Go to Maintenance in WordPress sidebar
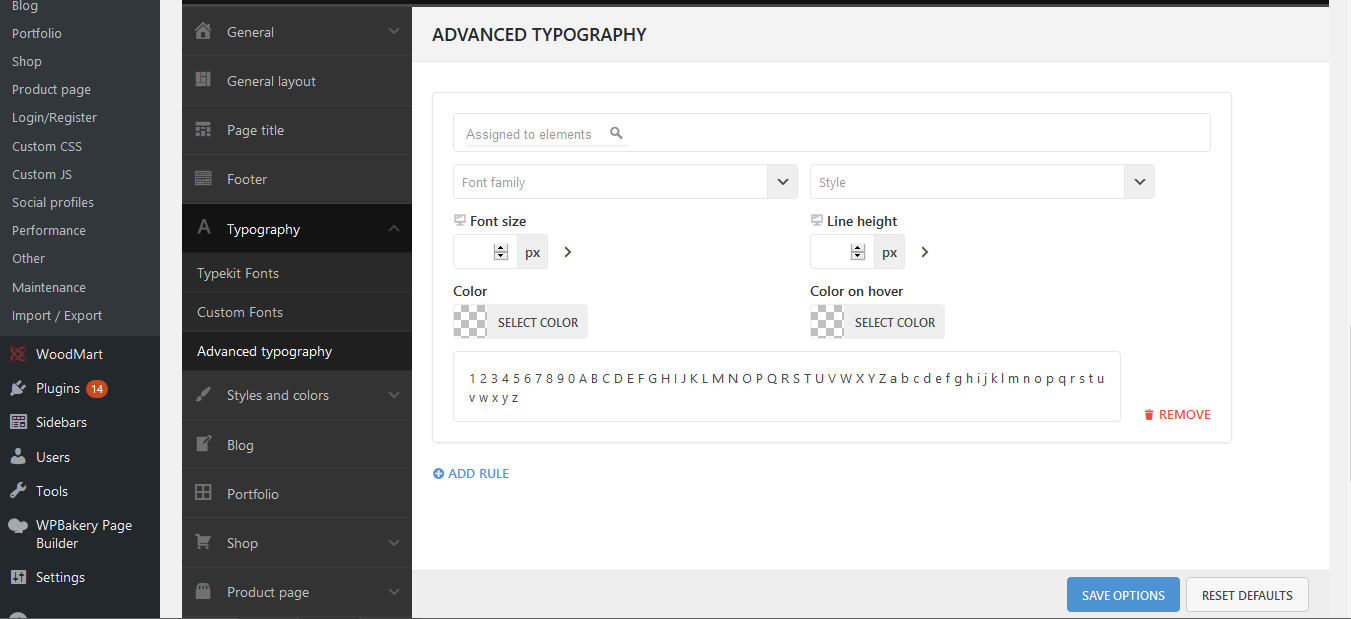 49,287
